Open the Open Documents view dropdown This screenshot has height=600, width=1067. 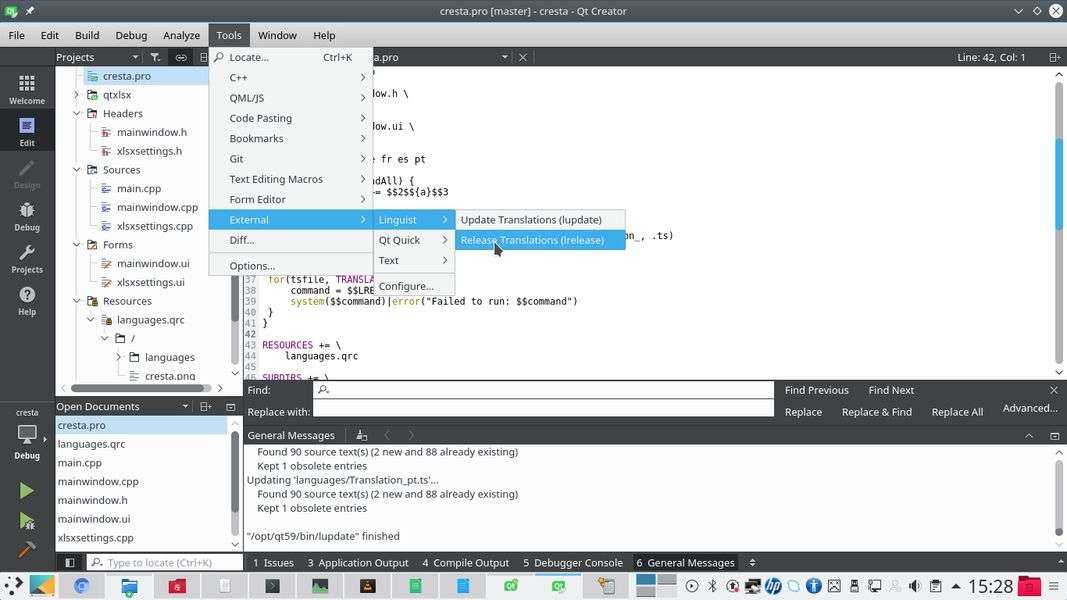[x=185, y=407]
